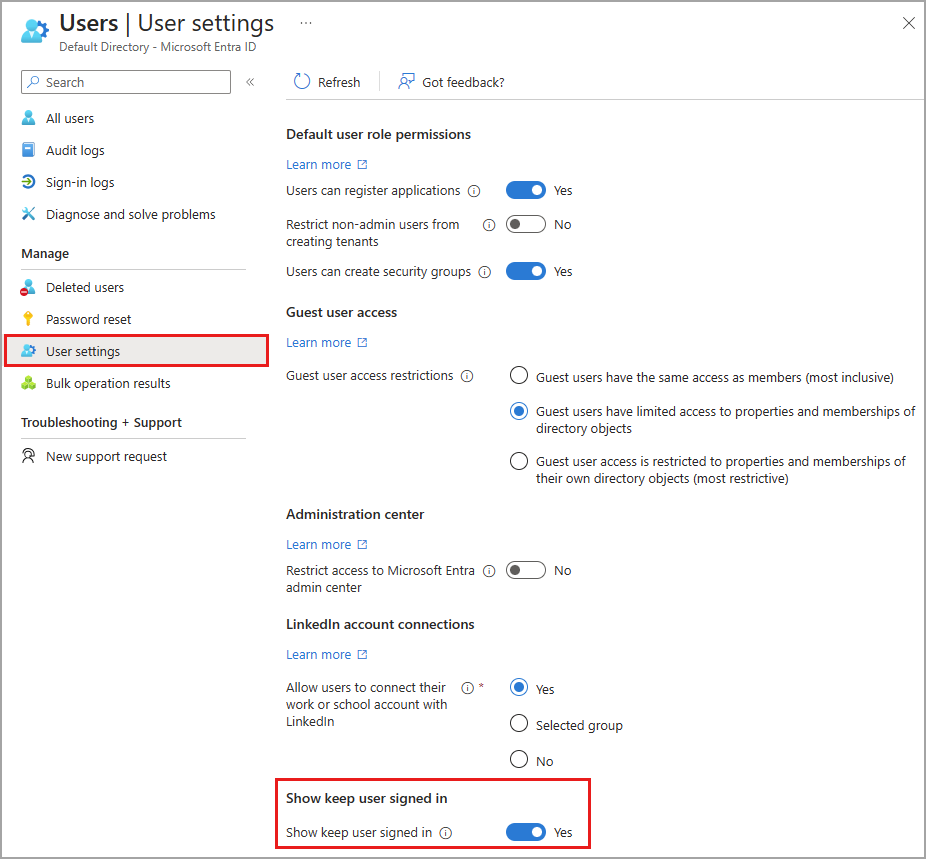The image size is (926, 859).
Task: Open Learn more under LinkedIn account connections
Action: (x=318, y=654)
